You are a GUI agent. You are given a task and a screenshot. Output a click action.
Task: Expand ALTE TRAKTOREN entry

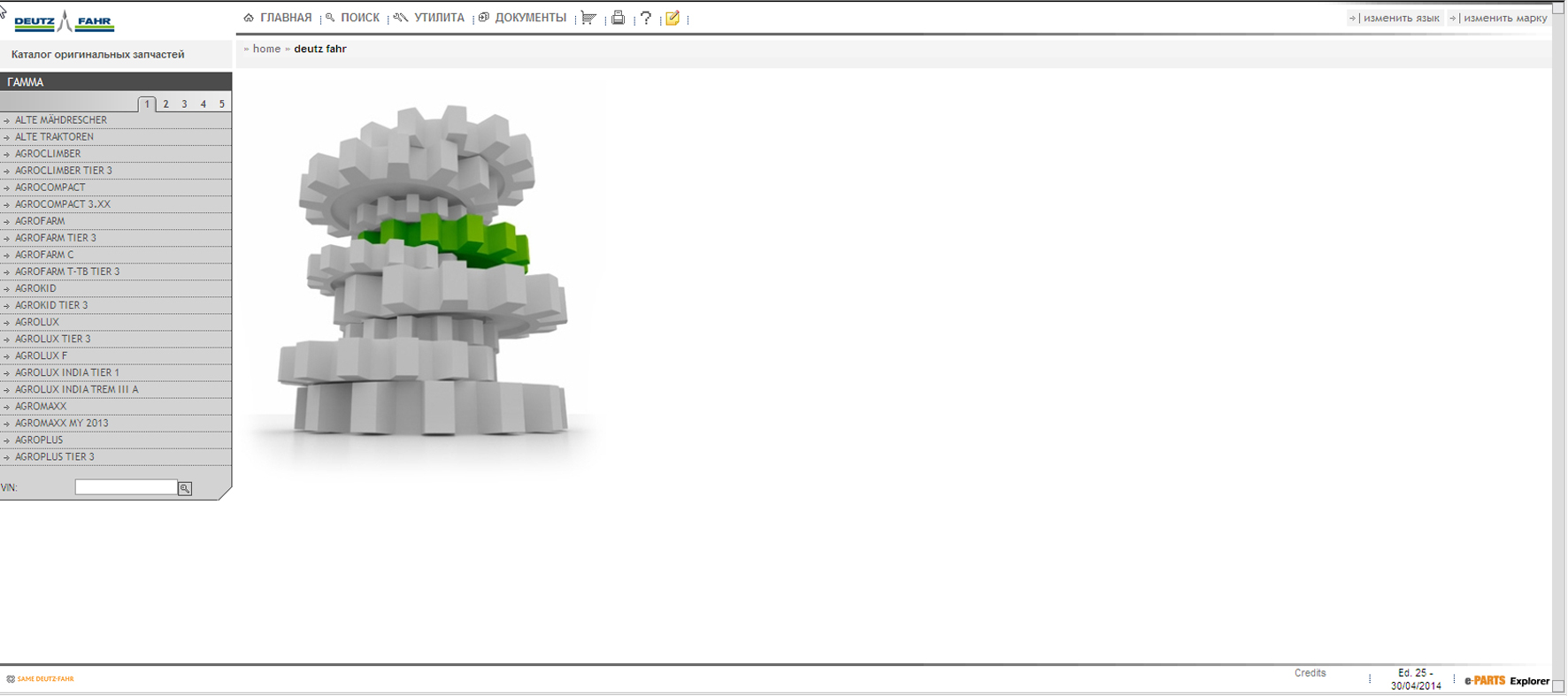(54, 137)
